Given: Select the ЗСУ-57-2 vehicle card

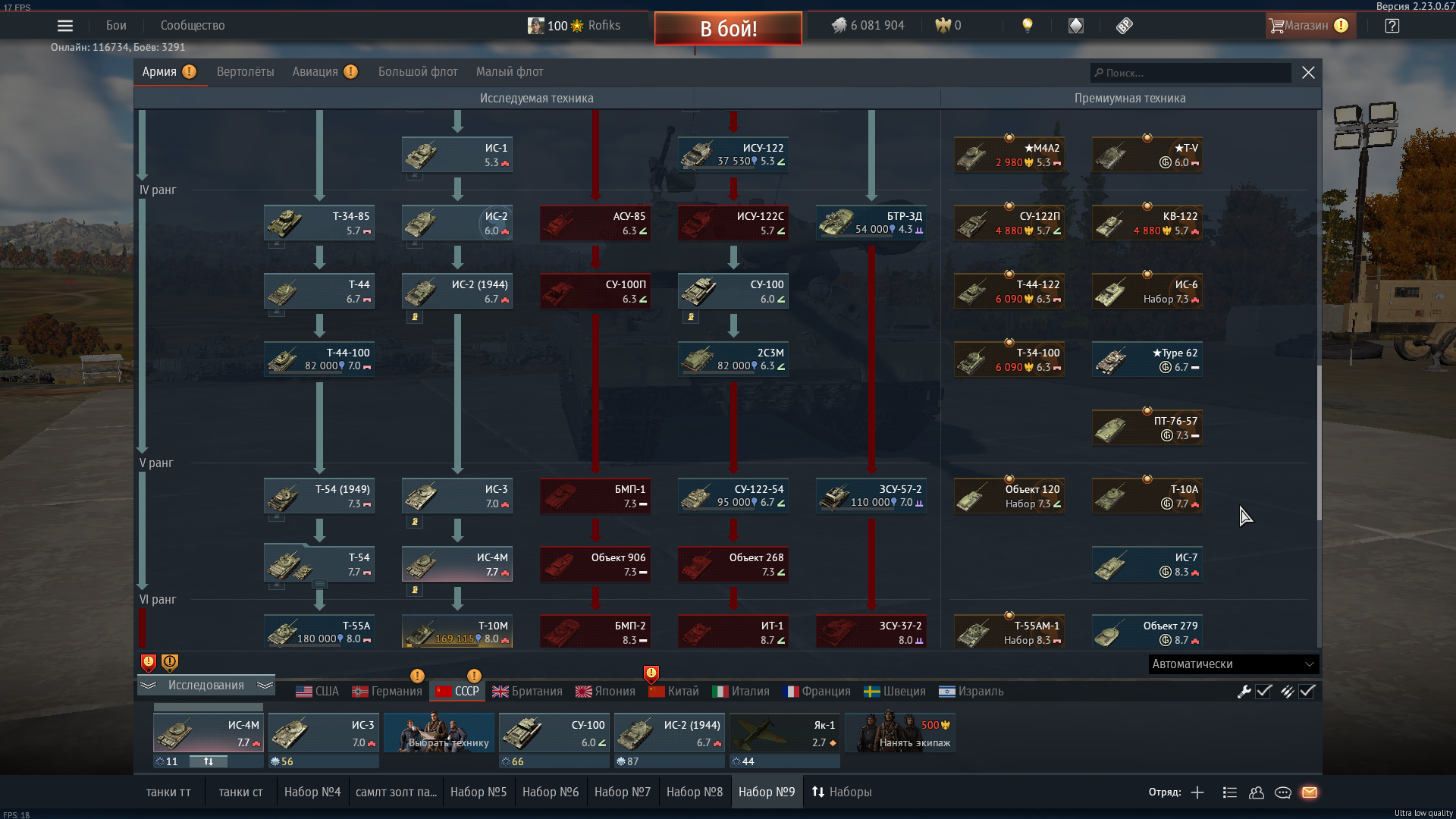Looking at the screenshot, I should click(871, 496).
